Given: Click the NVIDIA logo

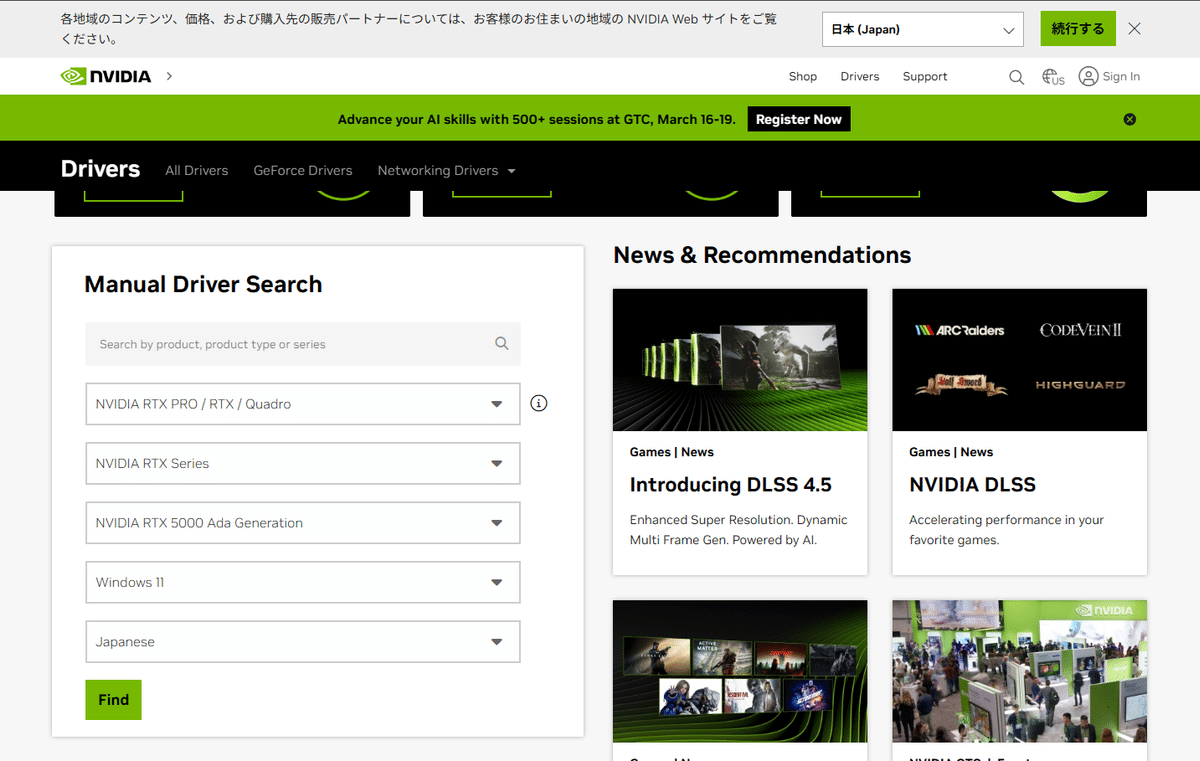Looking at the screenshot, I should [x=105, y=76].
